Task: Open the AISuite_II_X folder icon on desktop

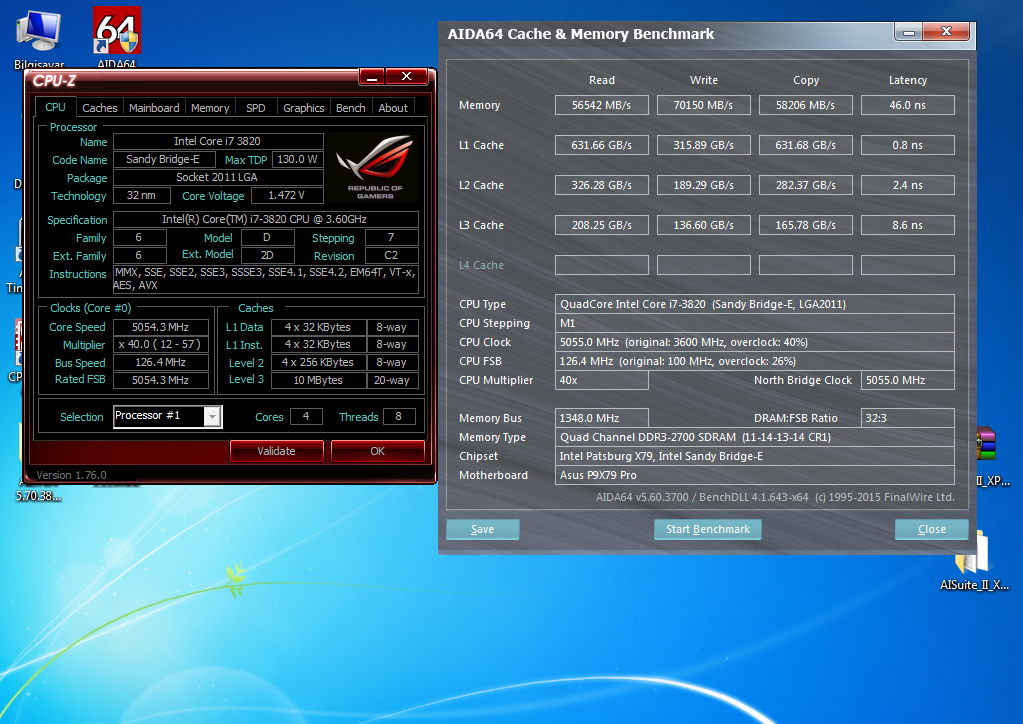Action: [x=973, y=553]
